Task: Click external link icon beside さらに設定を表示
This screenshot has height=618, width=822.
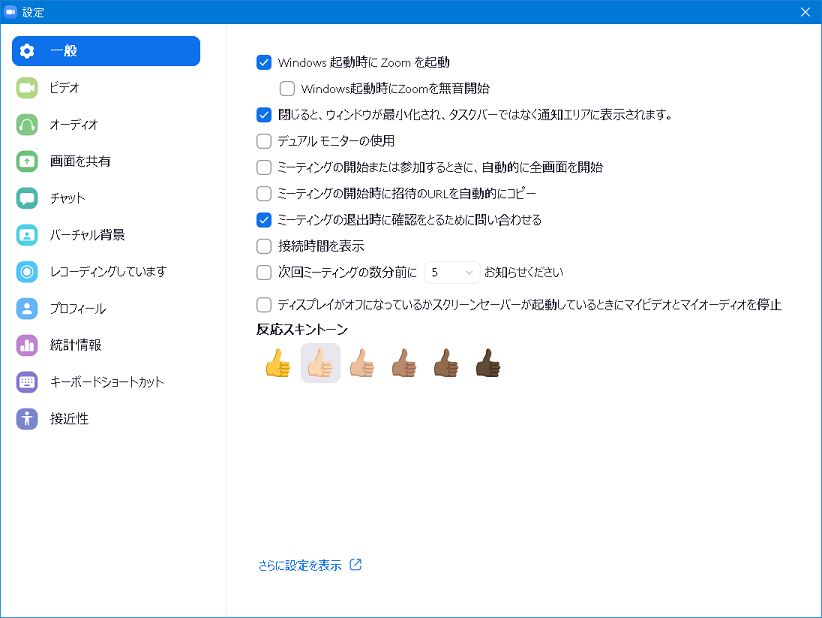Action: (355, 565)
